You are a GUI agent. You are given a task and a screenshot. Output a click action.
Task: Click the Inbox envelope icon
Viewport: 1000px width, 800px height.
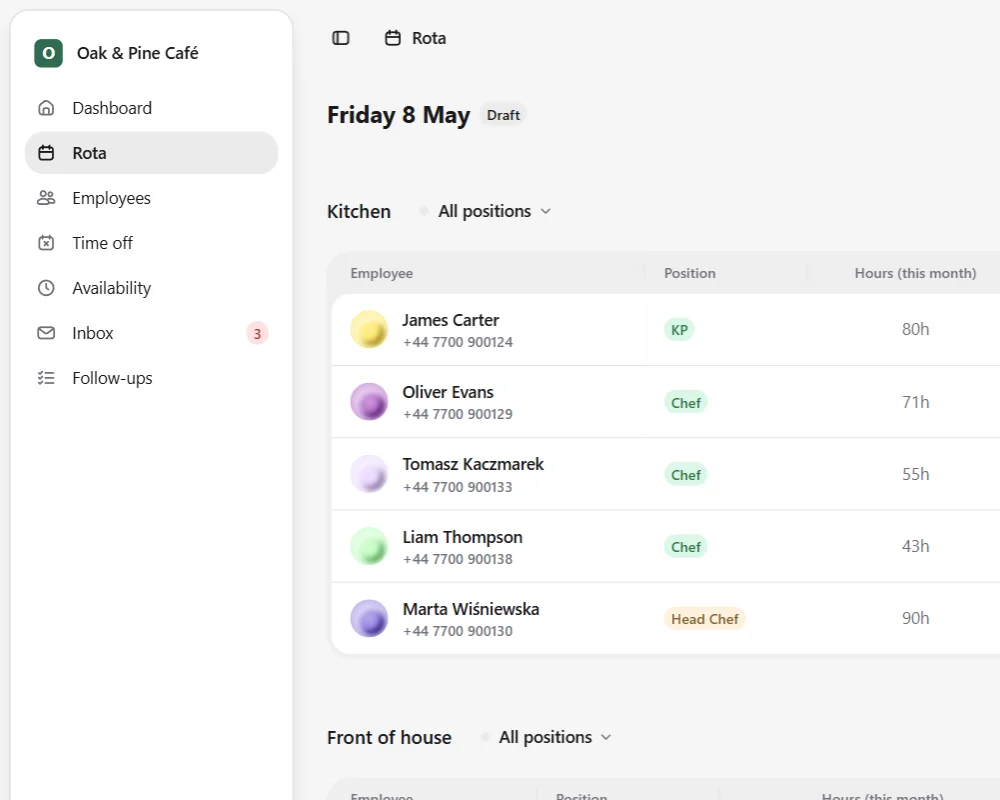[46, 333]
